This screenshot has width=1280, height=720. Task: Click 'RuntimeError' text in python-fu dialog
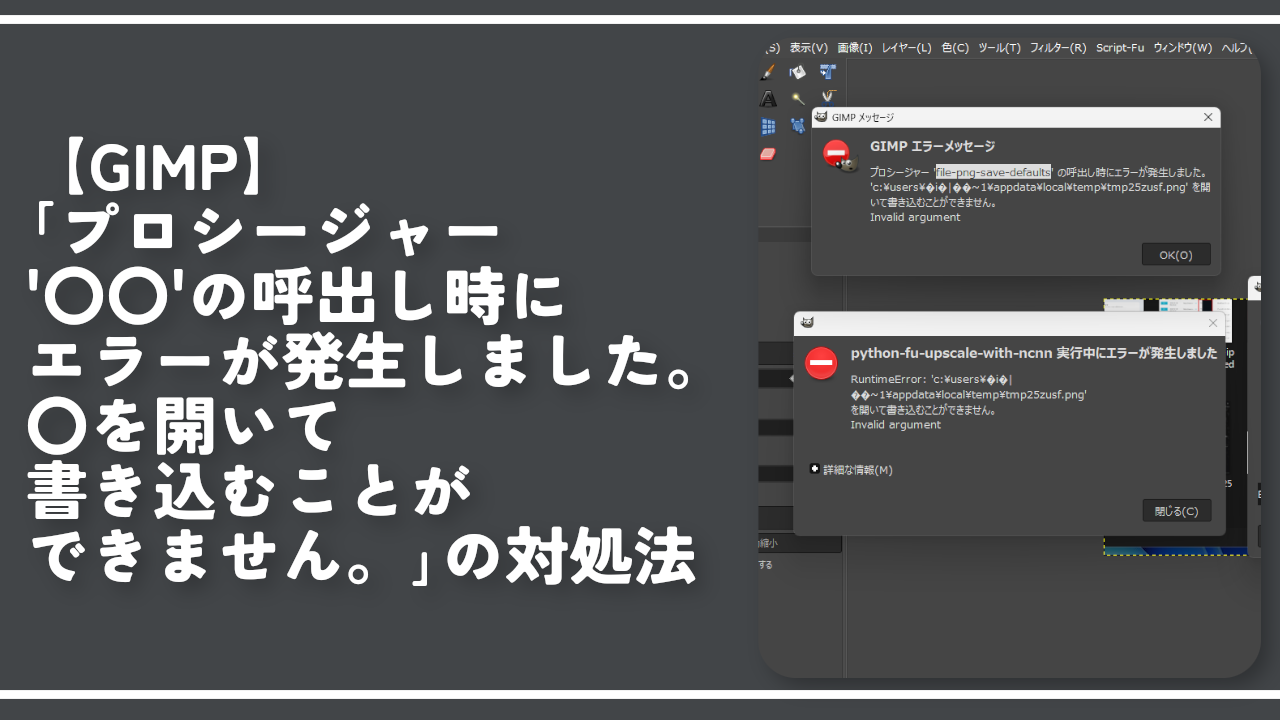pyautogui.click(x=886, y=379)
